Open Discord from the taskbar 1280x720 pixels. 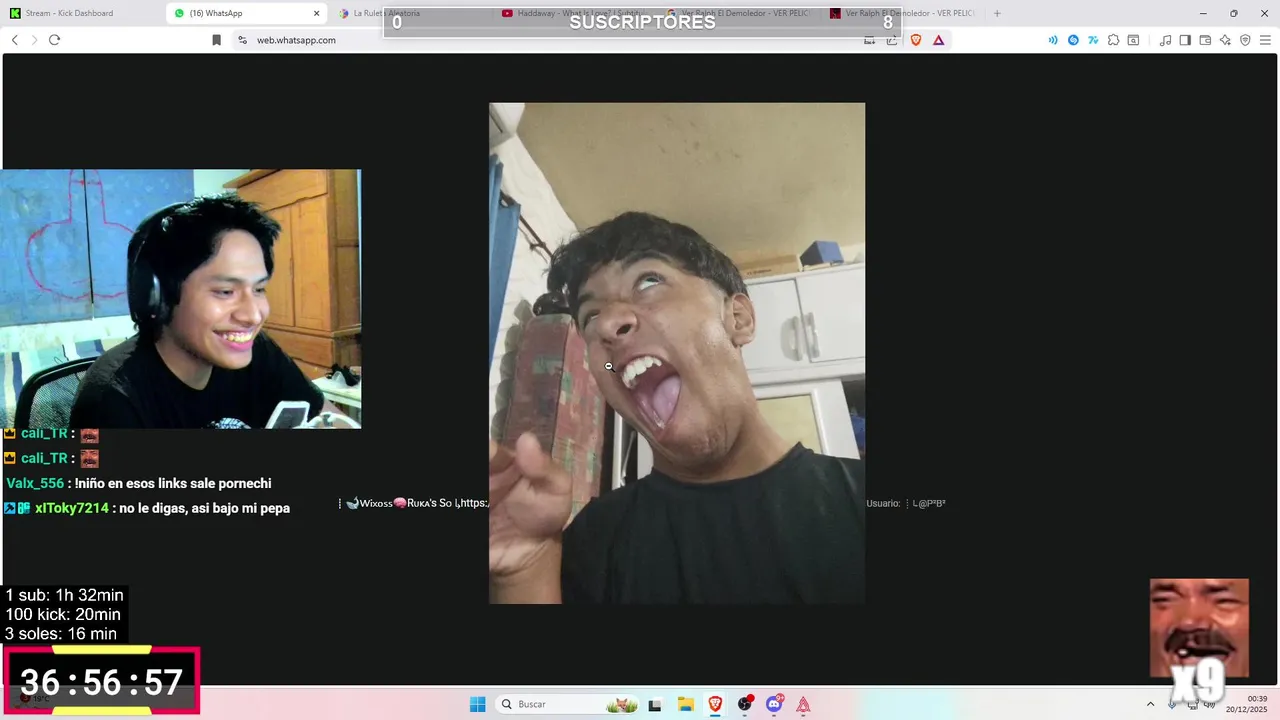point(774,704)
